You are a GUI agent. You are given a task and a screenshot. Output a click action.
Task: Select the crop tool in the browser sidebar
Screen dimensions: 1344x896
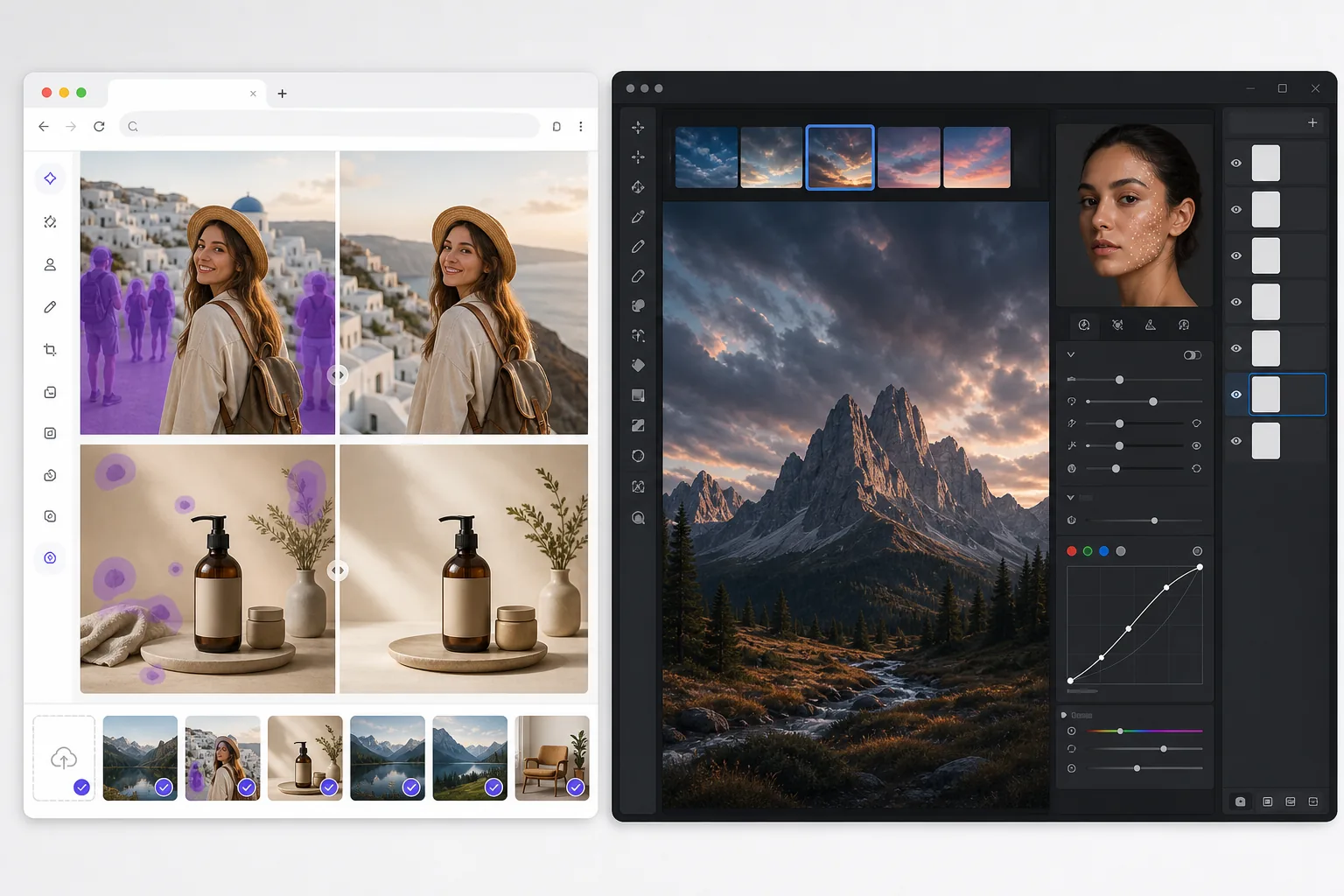(x=50, y=350)
